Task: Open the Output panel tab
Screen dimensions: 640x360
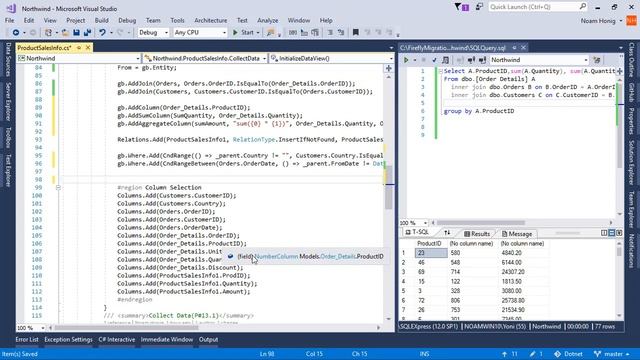Action: 209,340
